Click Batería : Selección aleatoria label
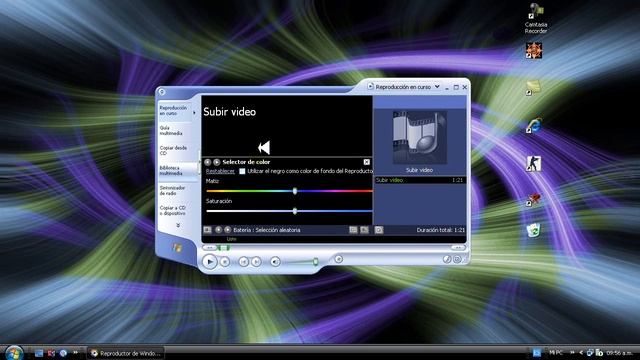Viewport: 640px width, 360px height. [267, 230]
